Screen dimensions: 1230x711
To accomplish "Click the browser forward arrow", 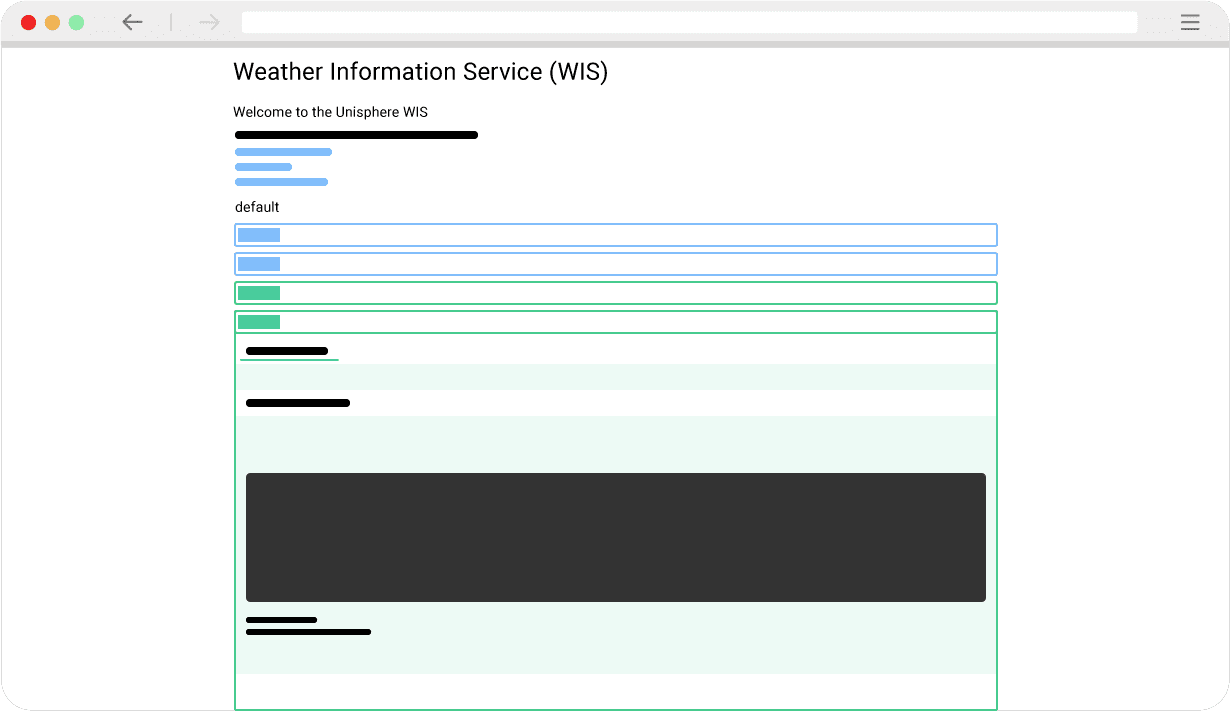I will (209, 22).
